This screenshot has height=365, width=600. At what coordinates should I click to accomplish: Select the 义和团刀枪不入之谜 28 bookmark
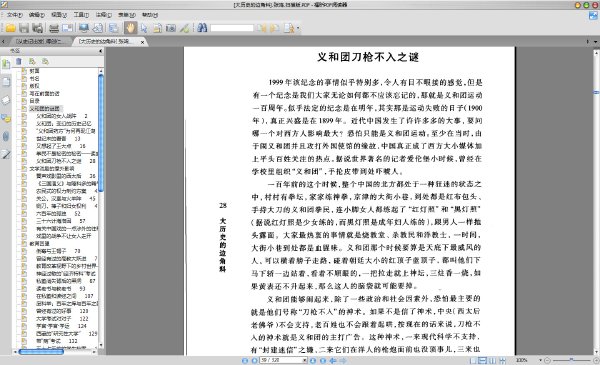coord(65,161)
